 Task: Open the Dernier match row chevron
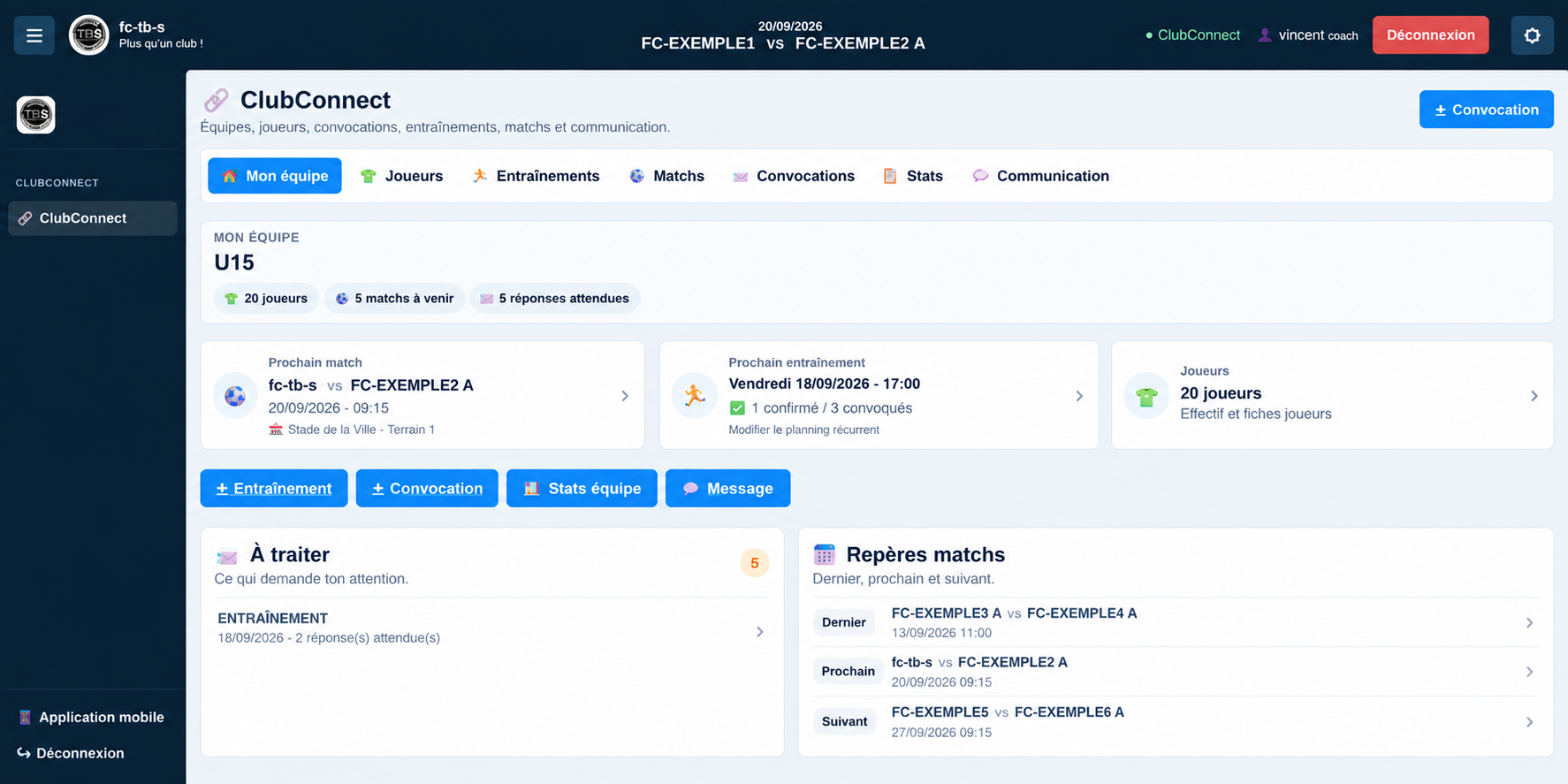tap(1530, 623)
